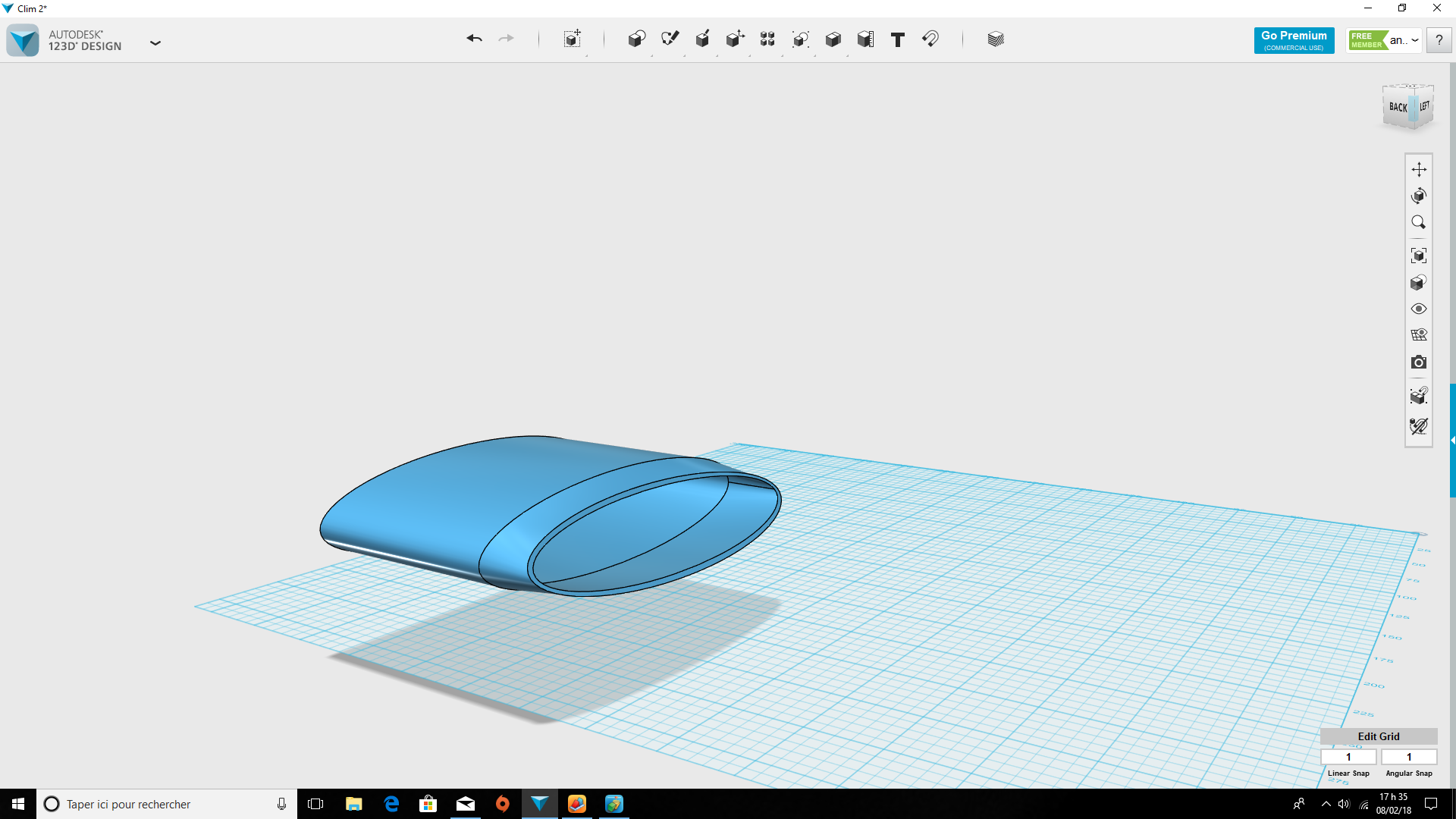Screen dimensions: 1456x819
Task: Click the Edit Grid button
Action: click(x=1378, y=736)
